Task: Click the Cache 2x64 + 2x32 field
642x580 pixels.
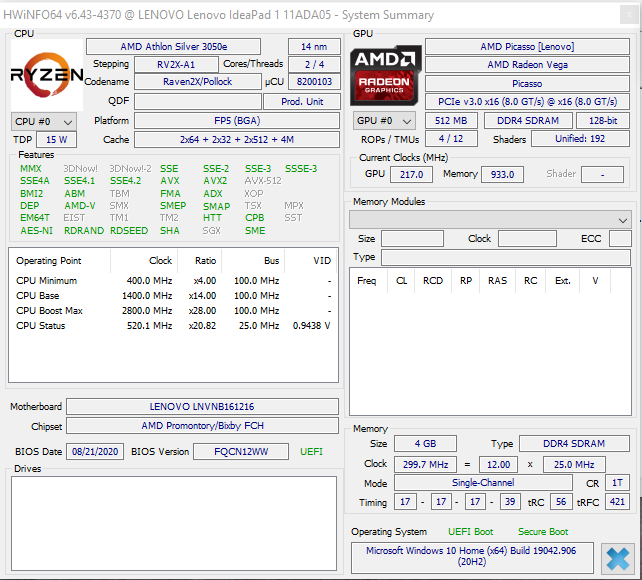Action: point(237,140)
